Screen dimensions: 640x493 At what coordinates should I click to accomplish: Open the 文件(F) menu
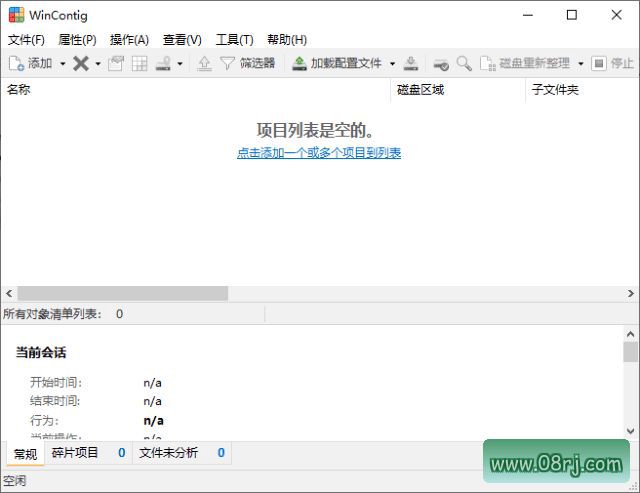click(26, 40)
